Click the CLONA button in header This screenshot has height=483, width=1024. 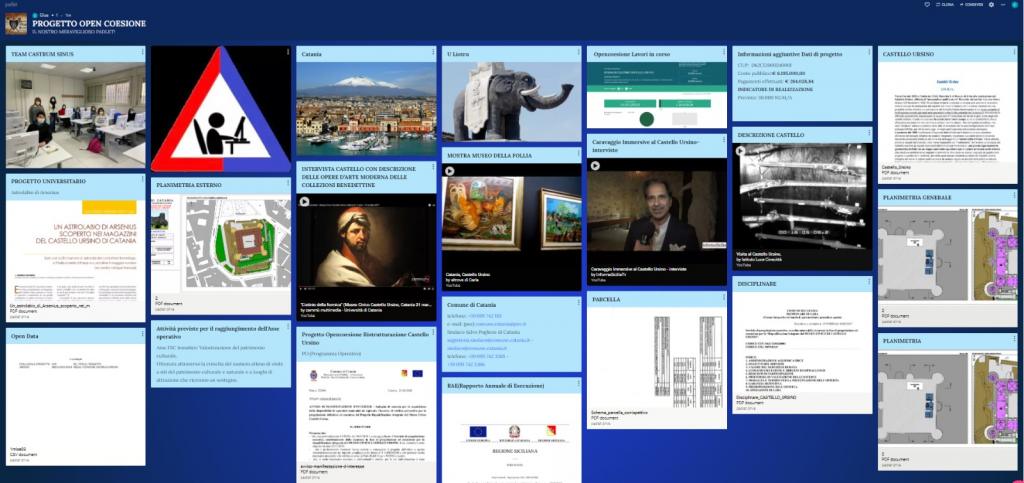point(945,5)
